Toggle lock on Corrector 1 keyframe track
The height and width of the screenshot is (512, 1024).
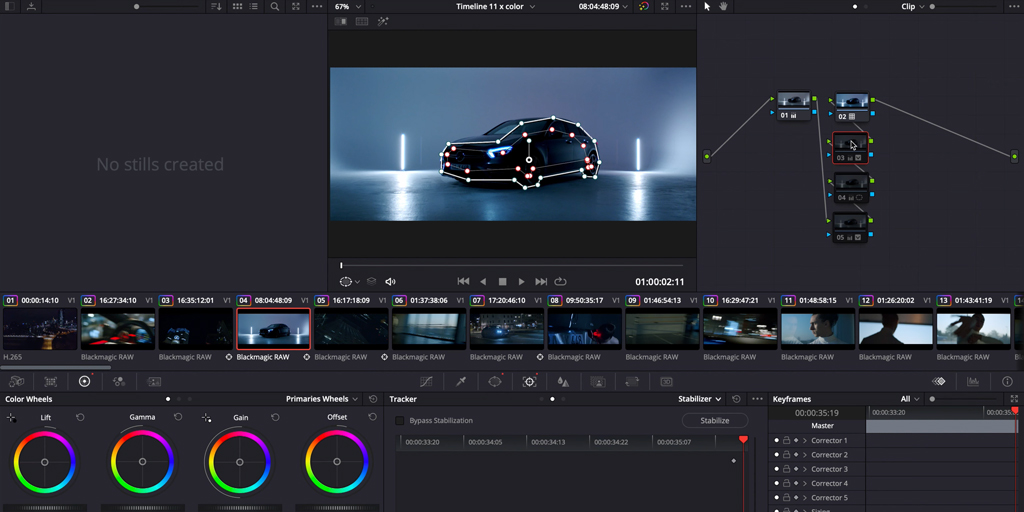pos(786,441)
